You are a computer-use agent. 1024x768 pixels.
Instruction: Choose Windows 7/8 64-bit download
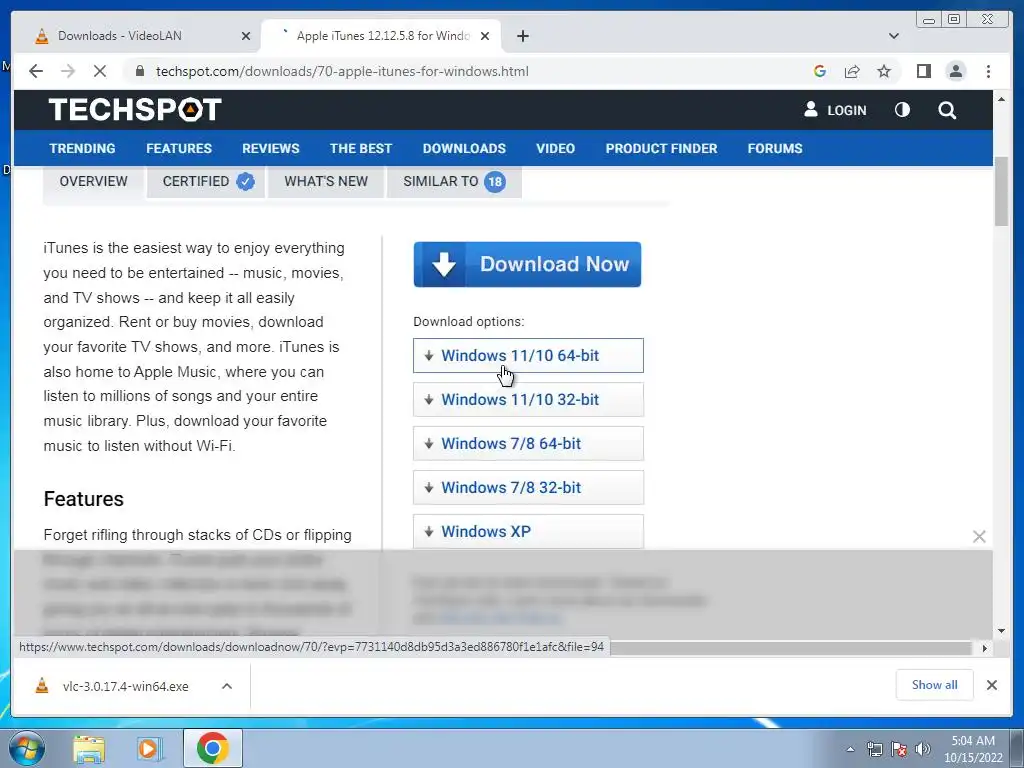tap(528, 443)
